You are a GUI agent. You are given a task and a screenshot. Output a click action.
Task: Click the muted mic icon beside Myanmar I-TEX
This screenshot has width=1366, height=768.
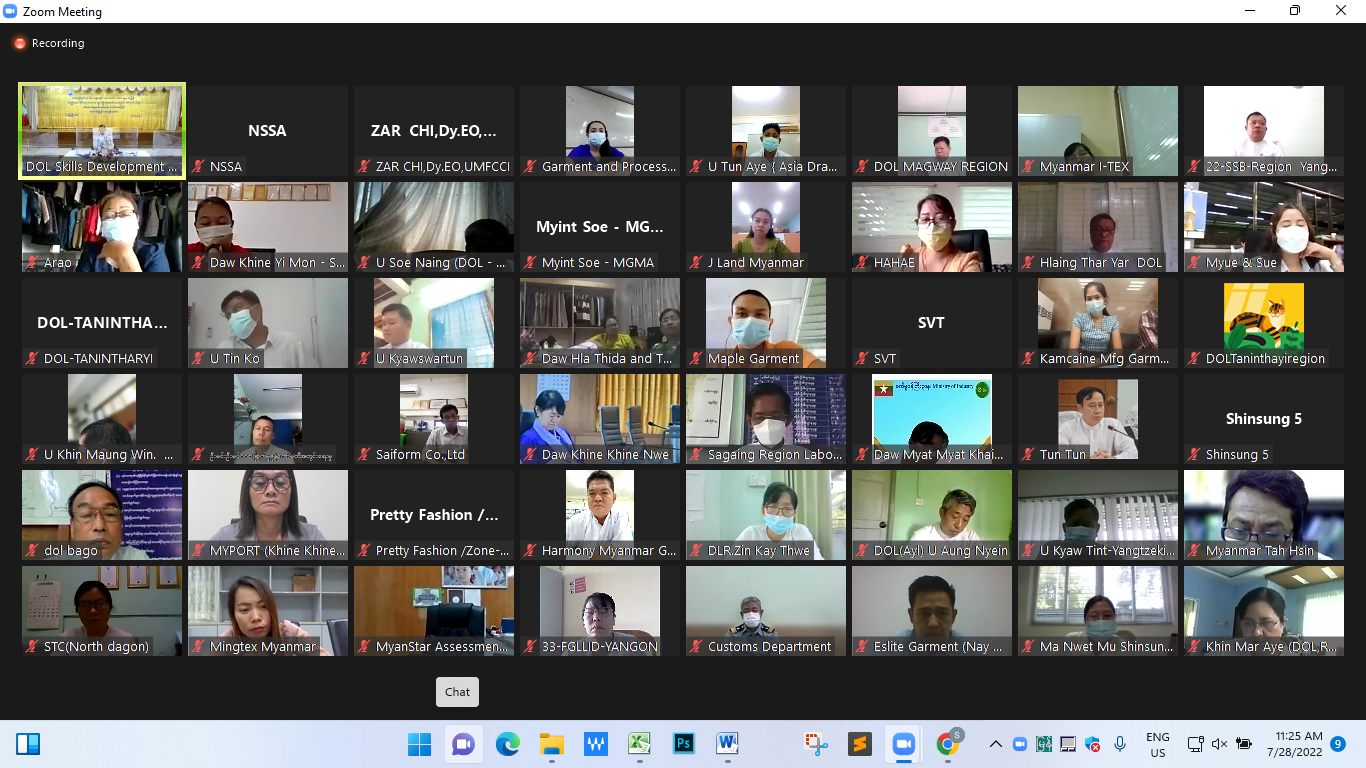[x=1029, y=167]
